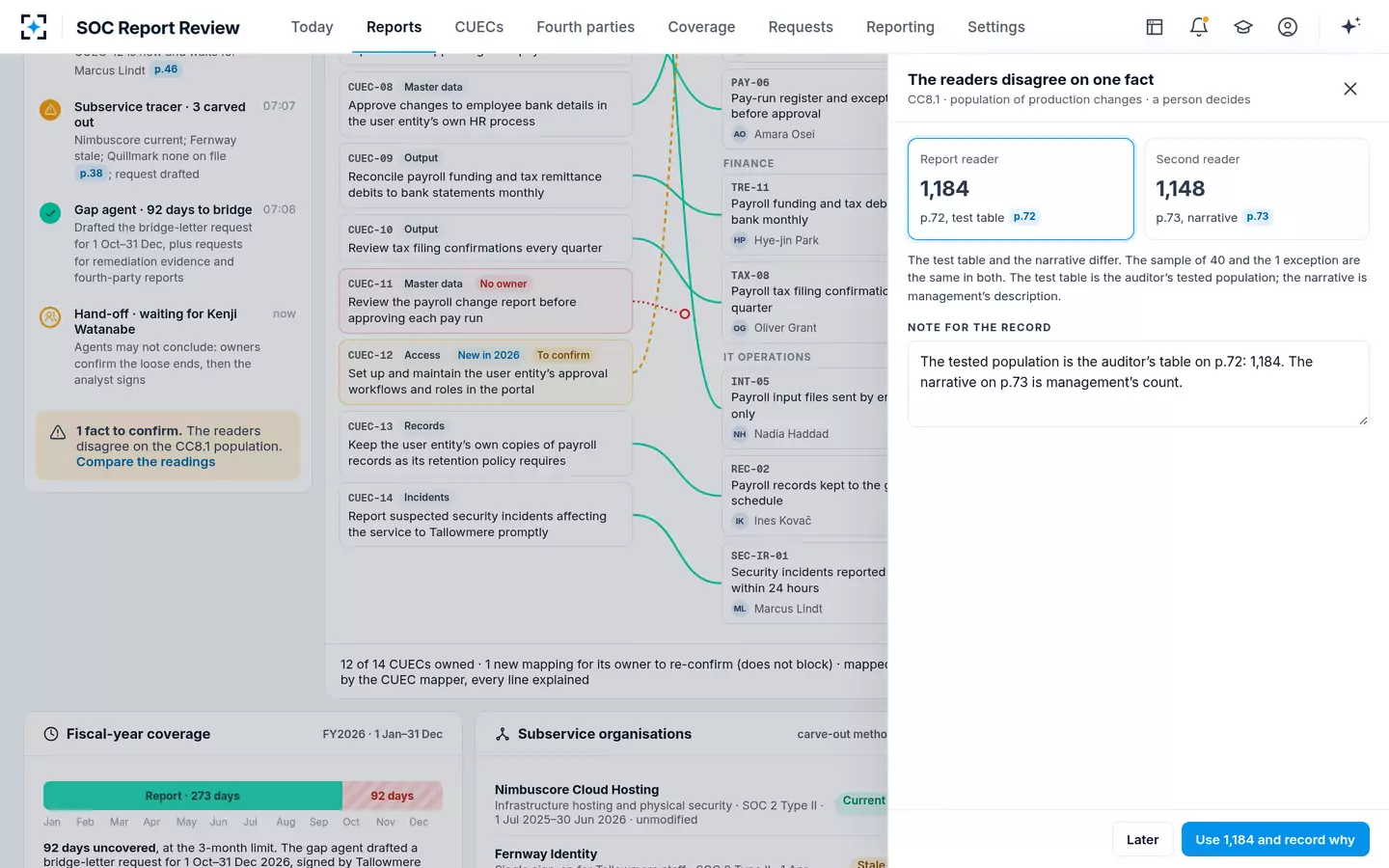The image size is (1389, 868).
Task: Open the Fourth parties tab
Action: (586, 27)
